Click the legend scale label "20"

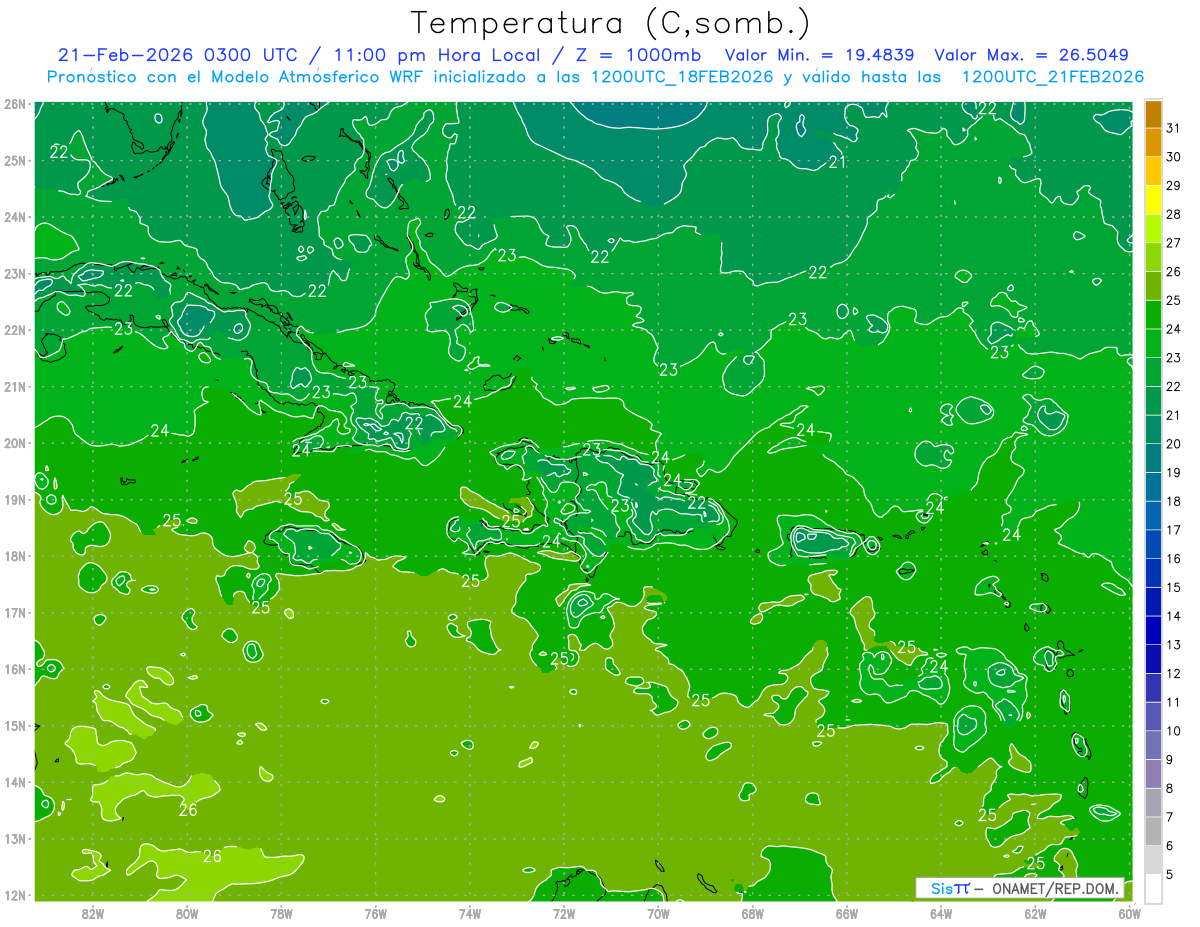point(1173,444)
